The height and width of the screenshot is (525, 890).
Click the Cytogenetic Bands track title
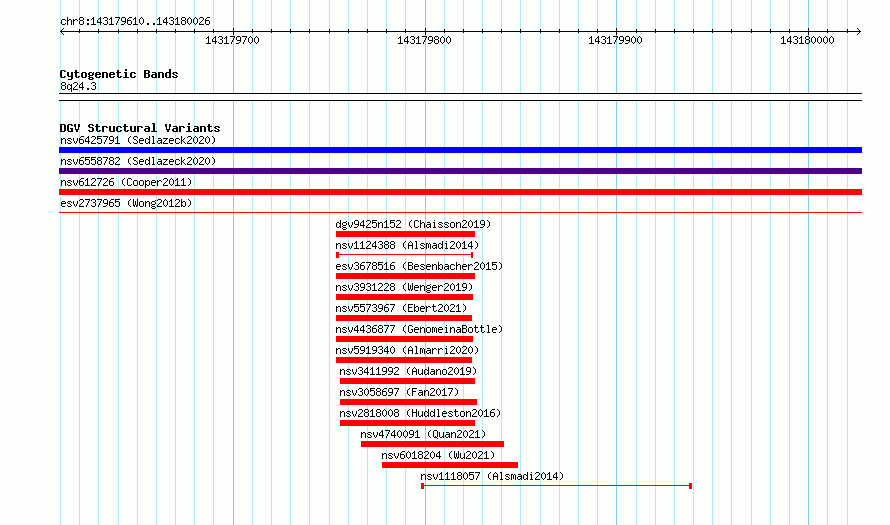(119, 74)
